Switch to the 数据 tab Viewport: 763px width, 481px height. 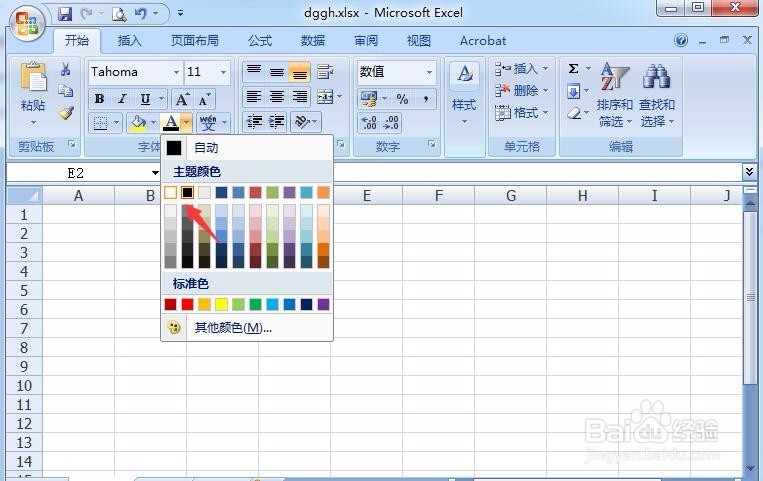[313, 41]
